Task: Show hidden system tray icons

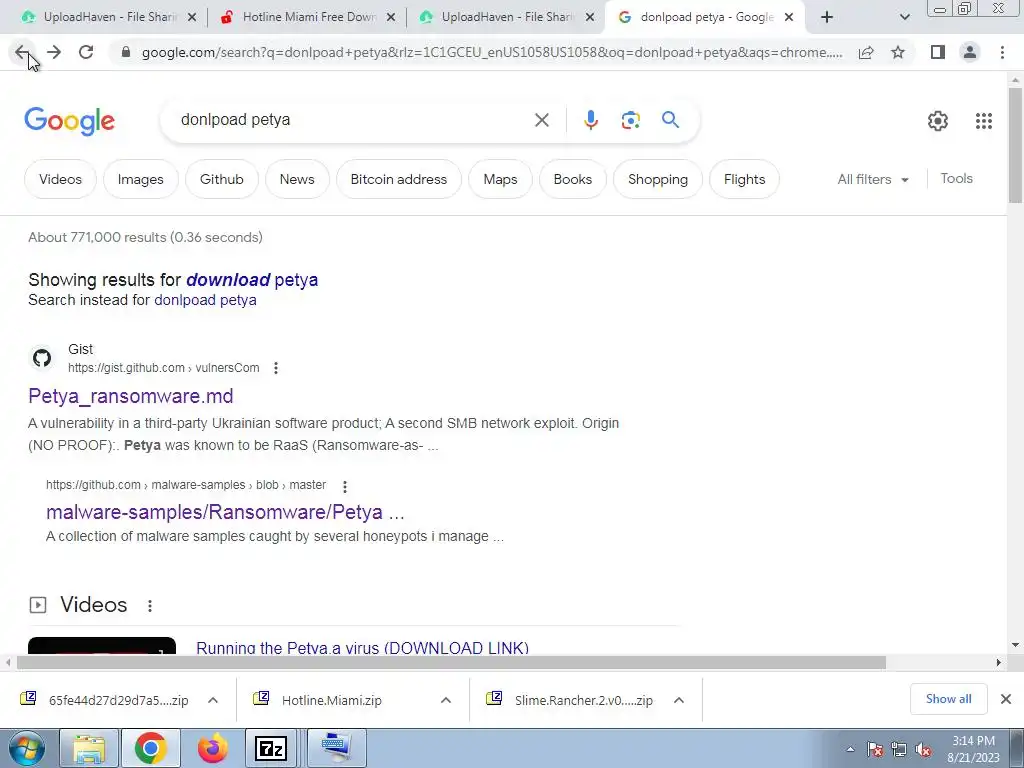Action: pyautogui.click(x=850, y=750)
